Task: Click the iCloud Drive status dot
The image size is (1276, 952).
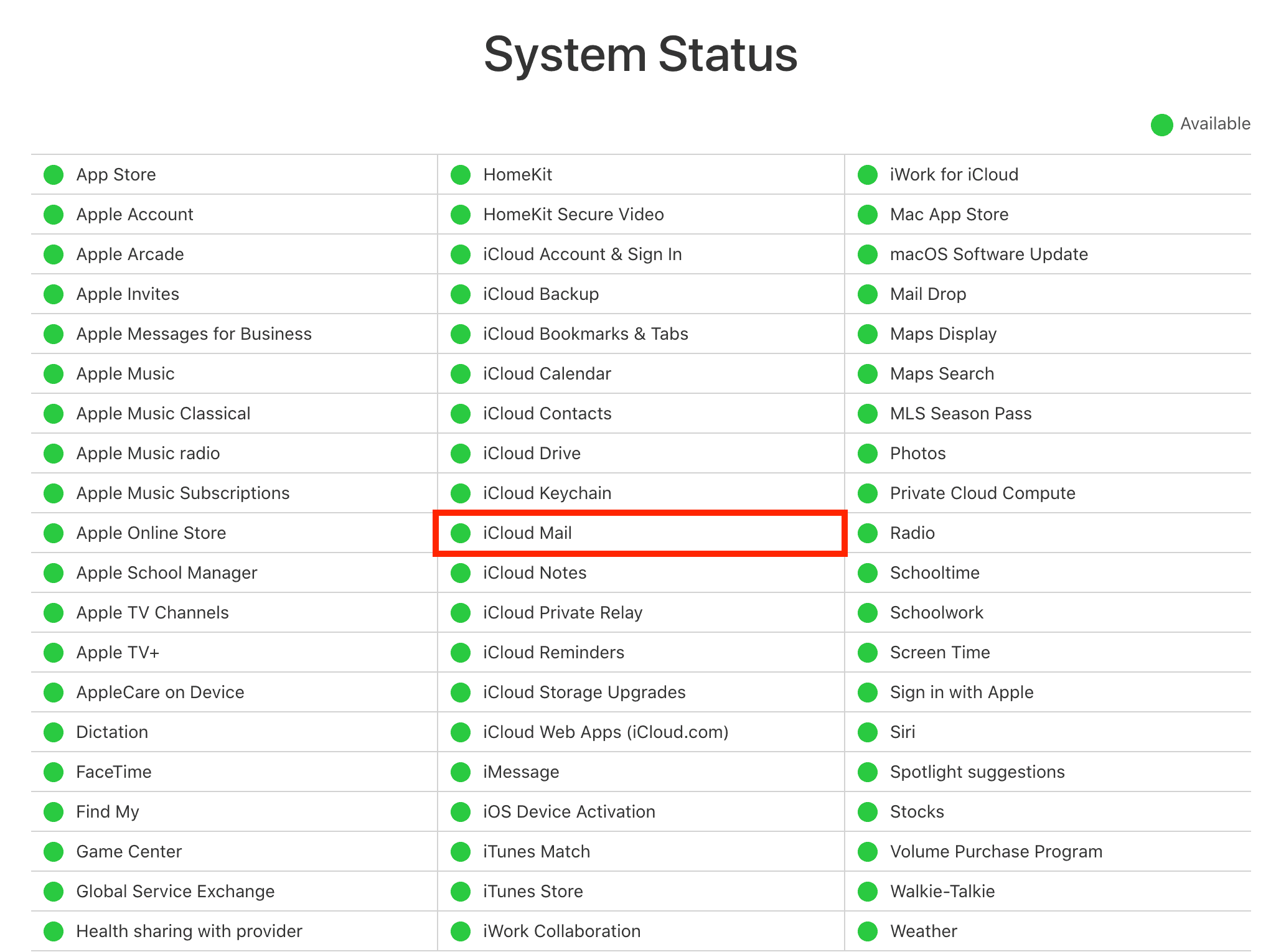Action: point(461,454)
